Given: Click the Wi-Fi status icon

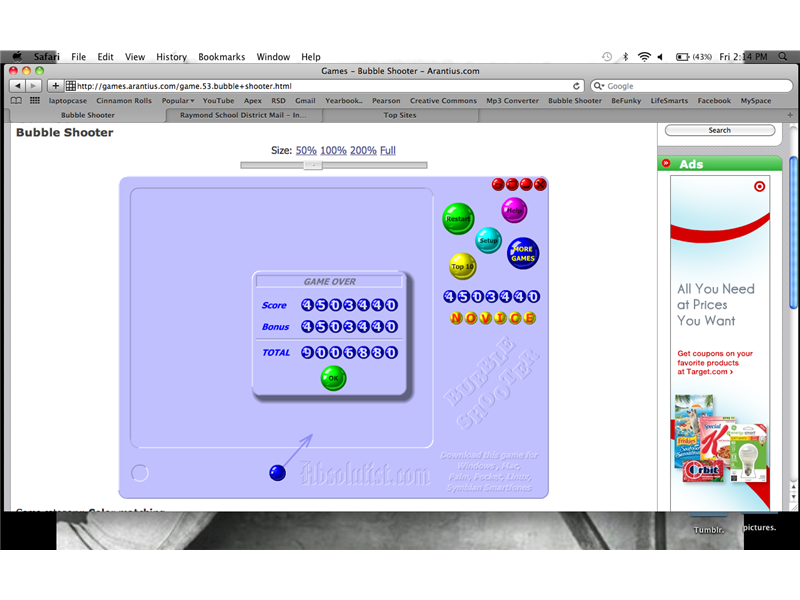Looking at the screenshot, I should pyautogui.click(x=644, y=57).
